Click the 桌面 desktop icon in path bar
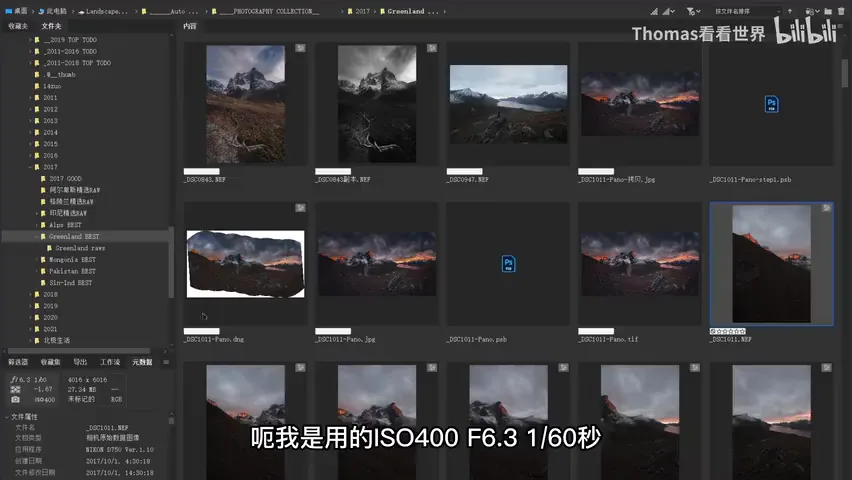 point(8,11)
